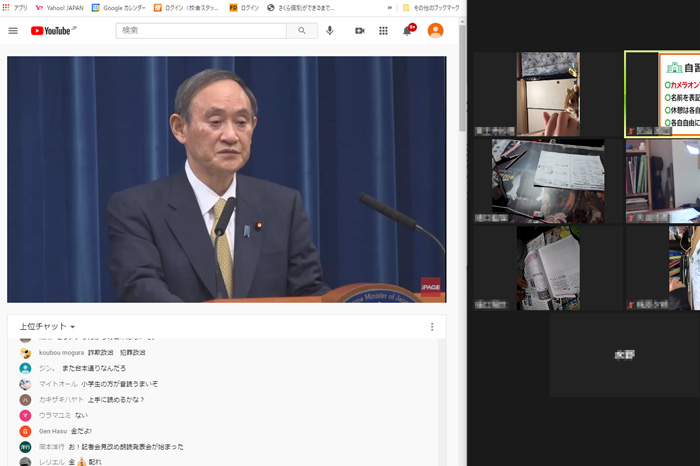Screen dimensions: 700x466
Task: Expand the 上位チャット chat mode dropdown
Action: [48, 327]
